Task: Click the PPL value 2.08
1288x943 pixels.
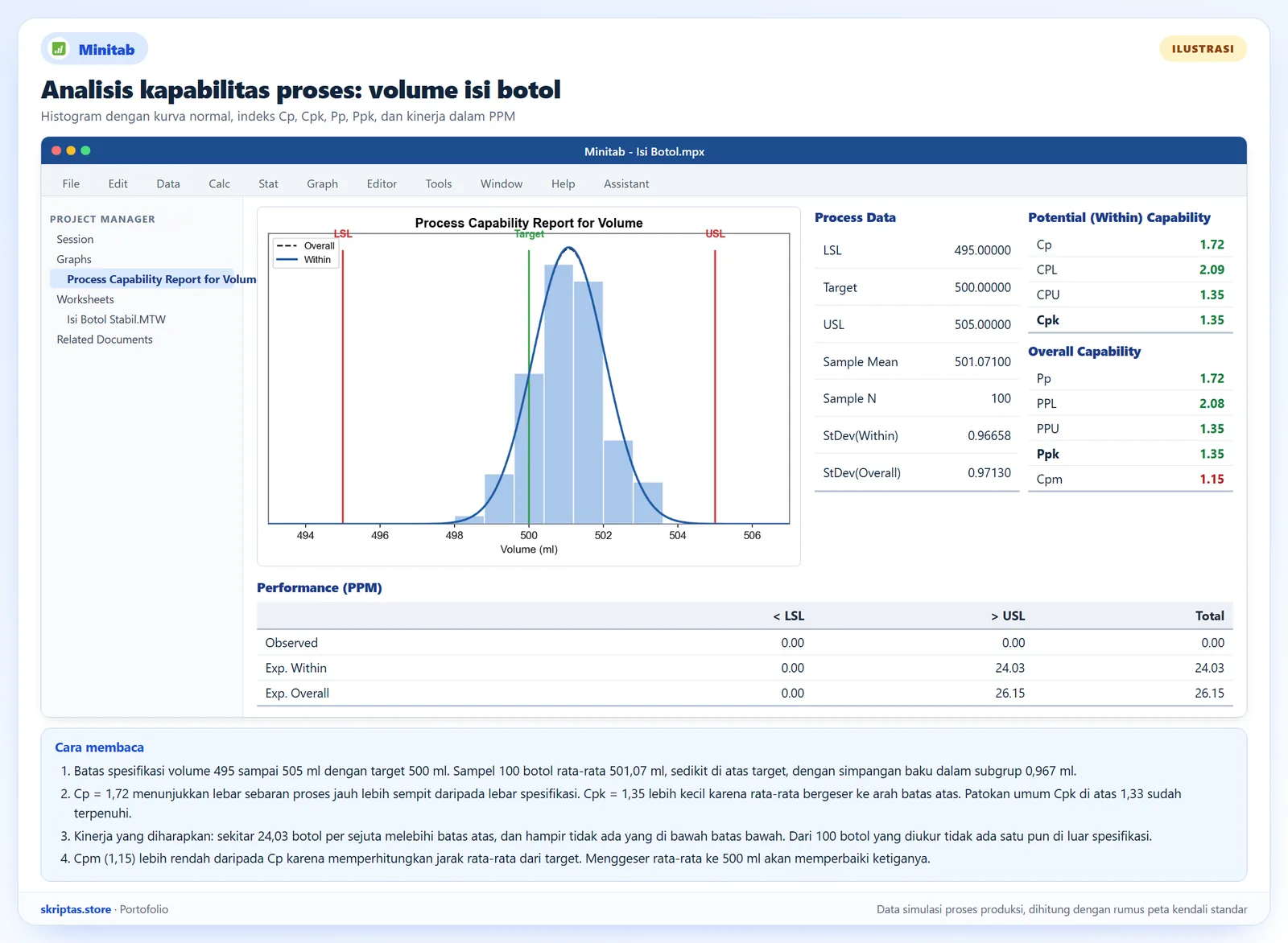Action: 1212,404
